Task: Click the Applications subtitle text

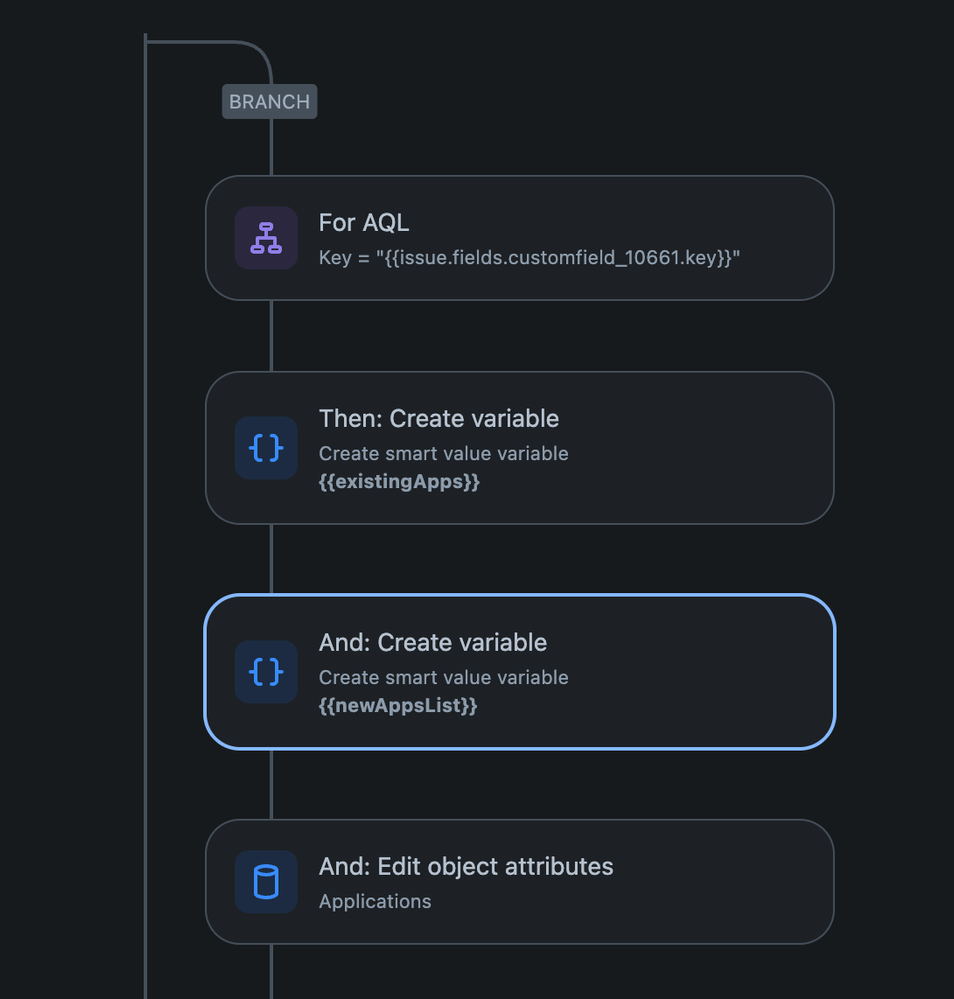Action: (x=375, y=901)
